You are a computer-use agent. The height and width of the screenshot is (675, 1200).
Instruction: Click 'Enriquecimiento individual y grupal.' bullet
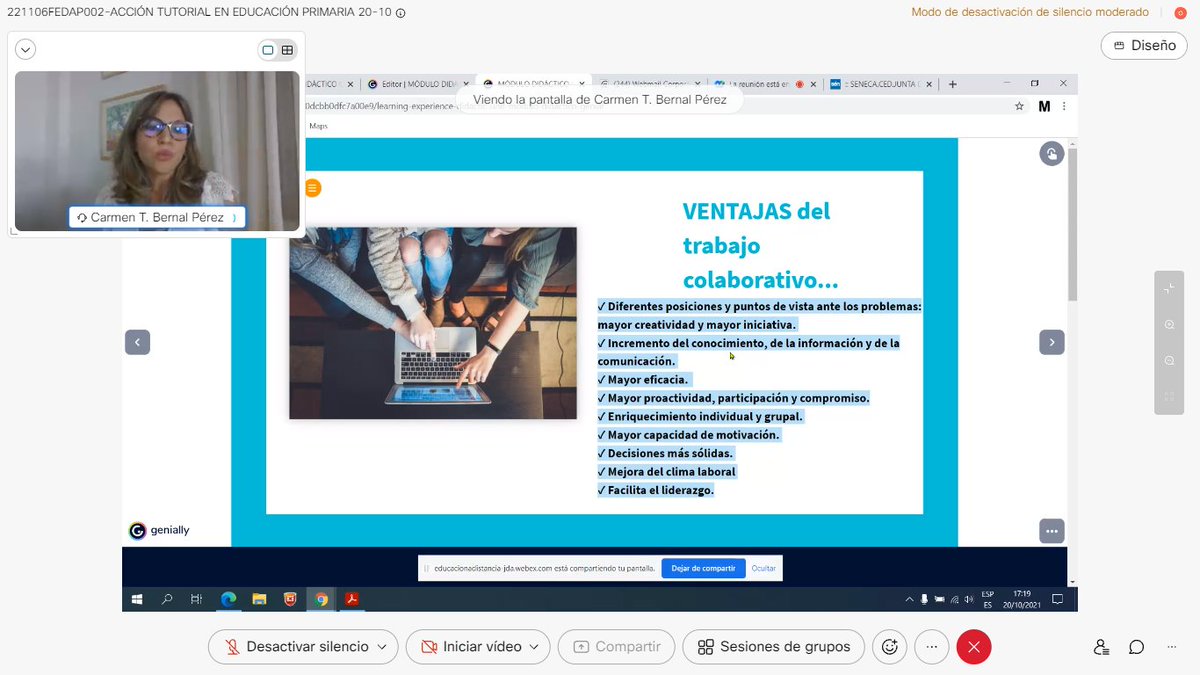pos(700,416)
